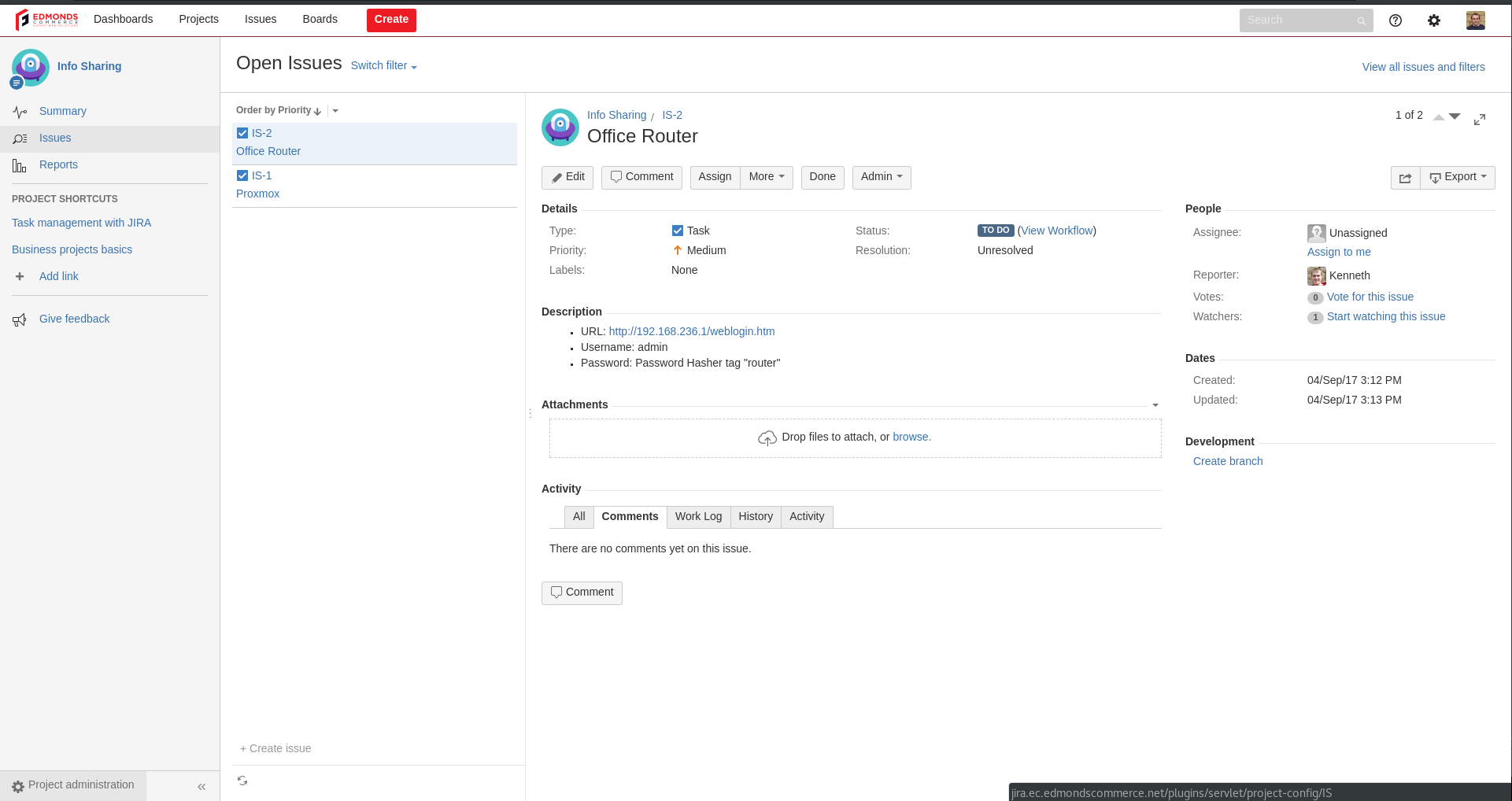Collapse the sidebar with double chevron
Screen dimensions: 1512x801
point(201,786)
